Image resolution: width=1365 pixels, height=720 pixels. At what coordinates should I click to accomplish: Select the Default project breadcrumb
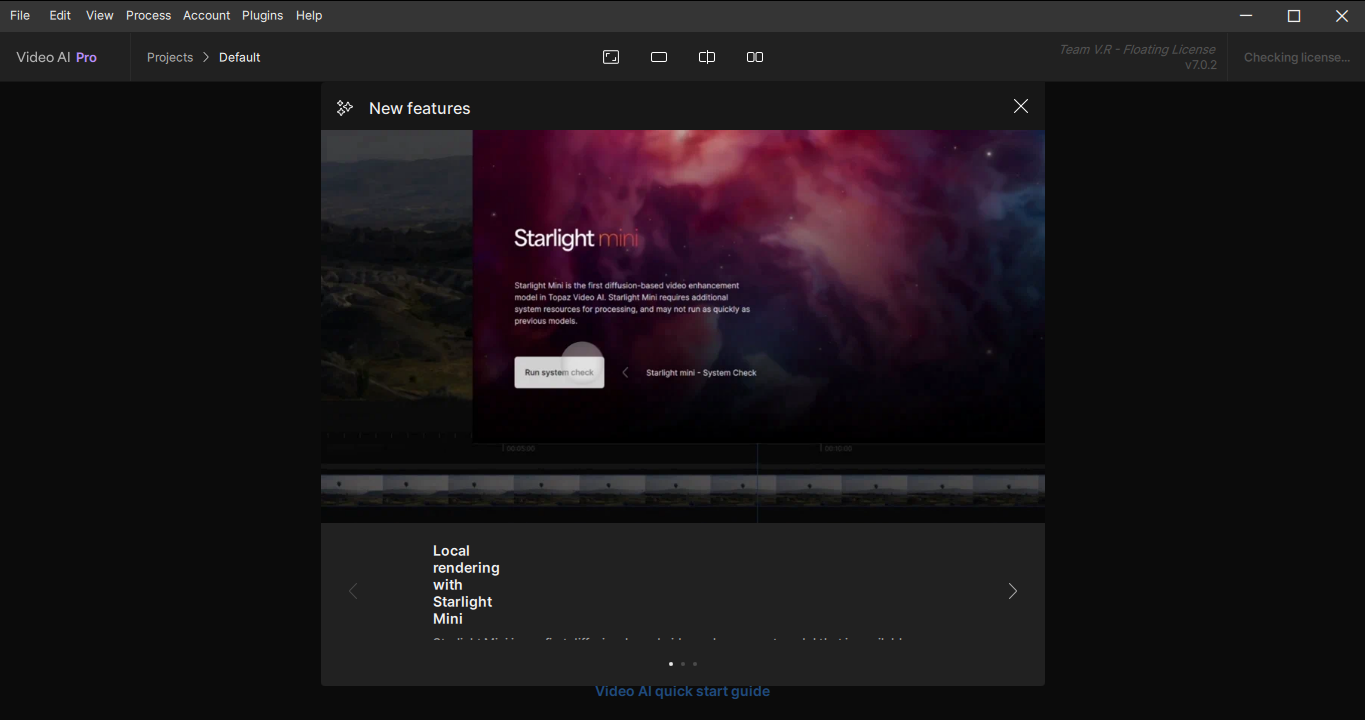[x=240, y=57]
